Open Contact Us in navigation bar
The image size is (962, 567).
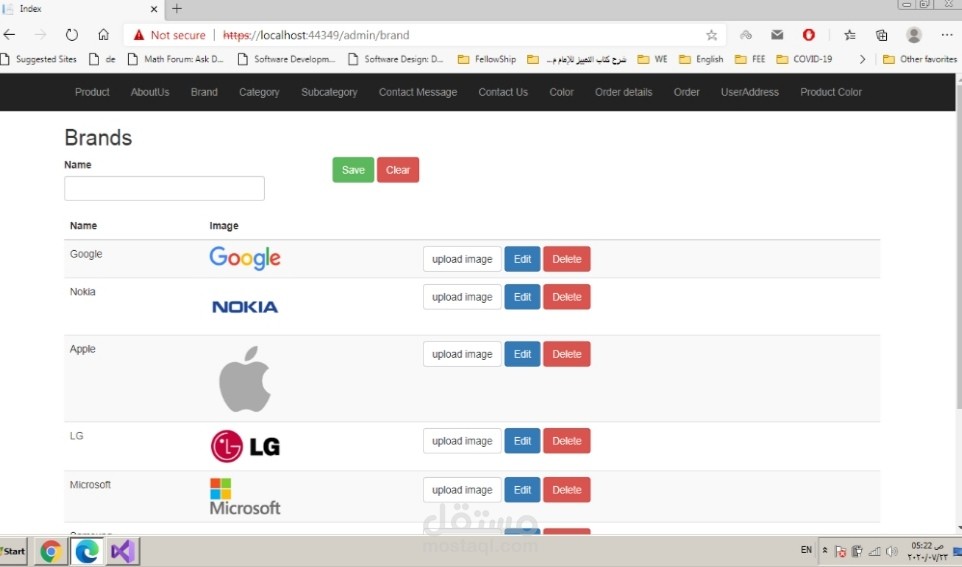tap(503, 92)
